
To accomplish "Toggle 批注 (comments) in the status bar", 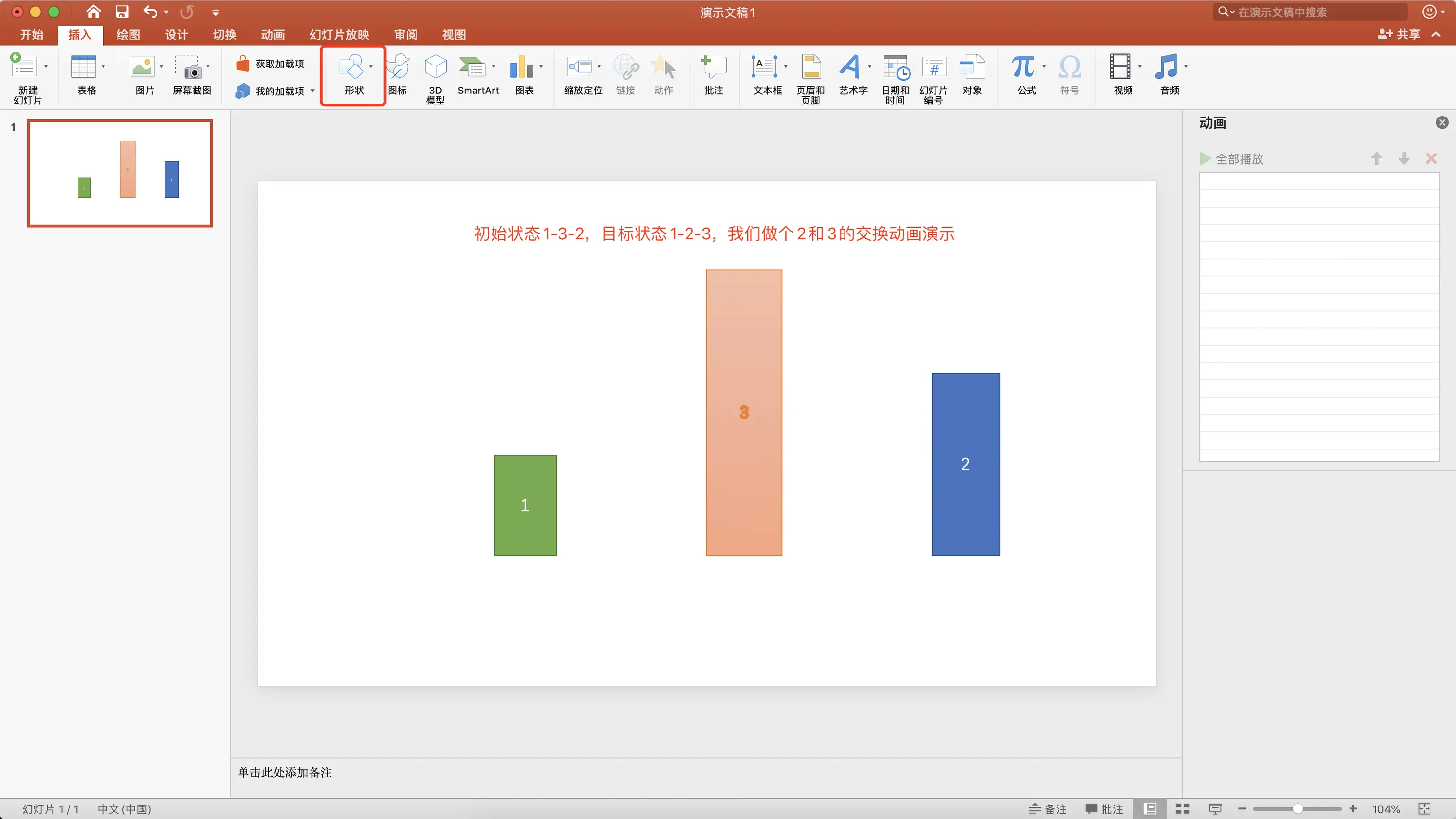I will click(x=1104, y=809).
